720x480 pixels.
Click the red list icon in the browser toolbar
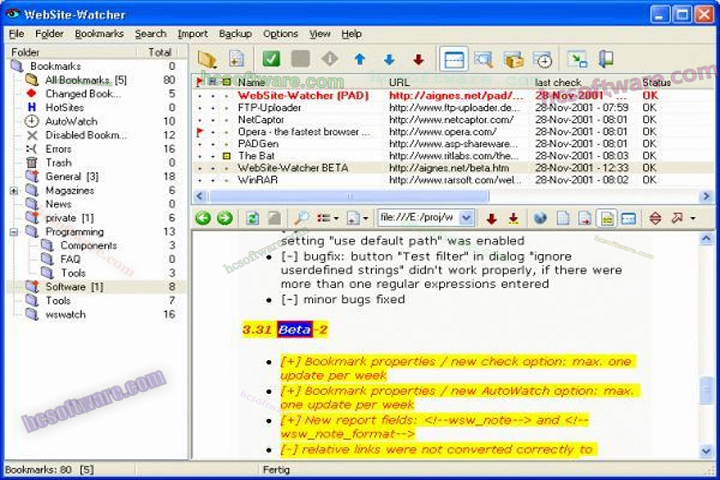pyautogui.click(x=324, y=218)
